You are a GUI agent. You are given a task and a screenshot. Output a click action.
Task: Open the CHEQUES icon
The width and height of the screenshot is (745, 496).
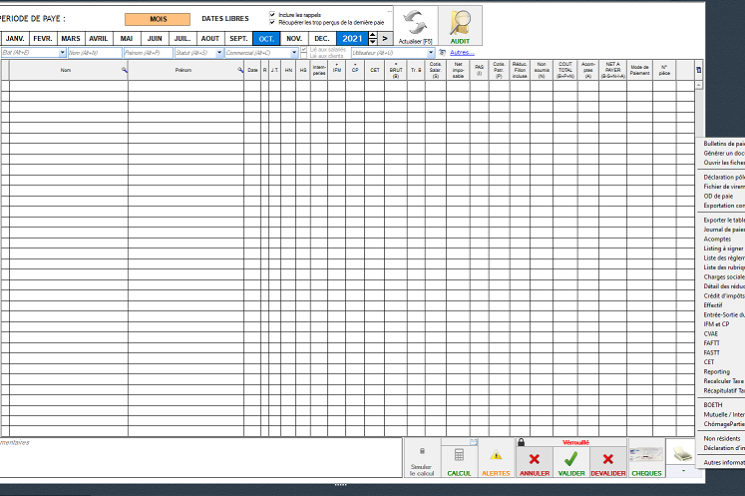click(x=646, y=456)
